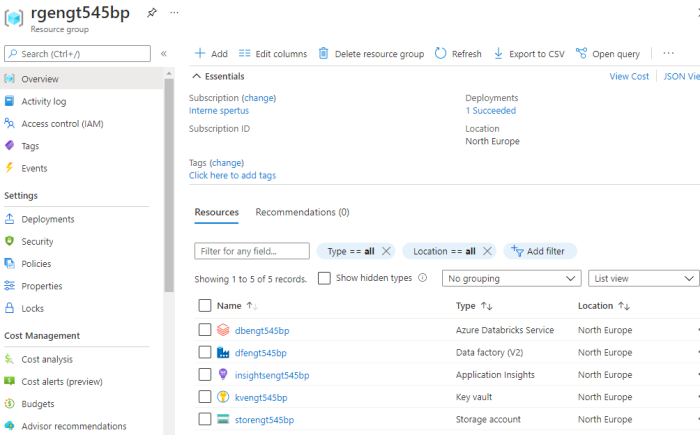The image size is (700, 435).
Task: Click the Policies icon
Action: click(x=9, y=264)
